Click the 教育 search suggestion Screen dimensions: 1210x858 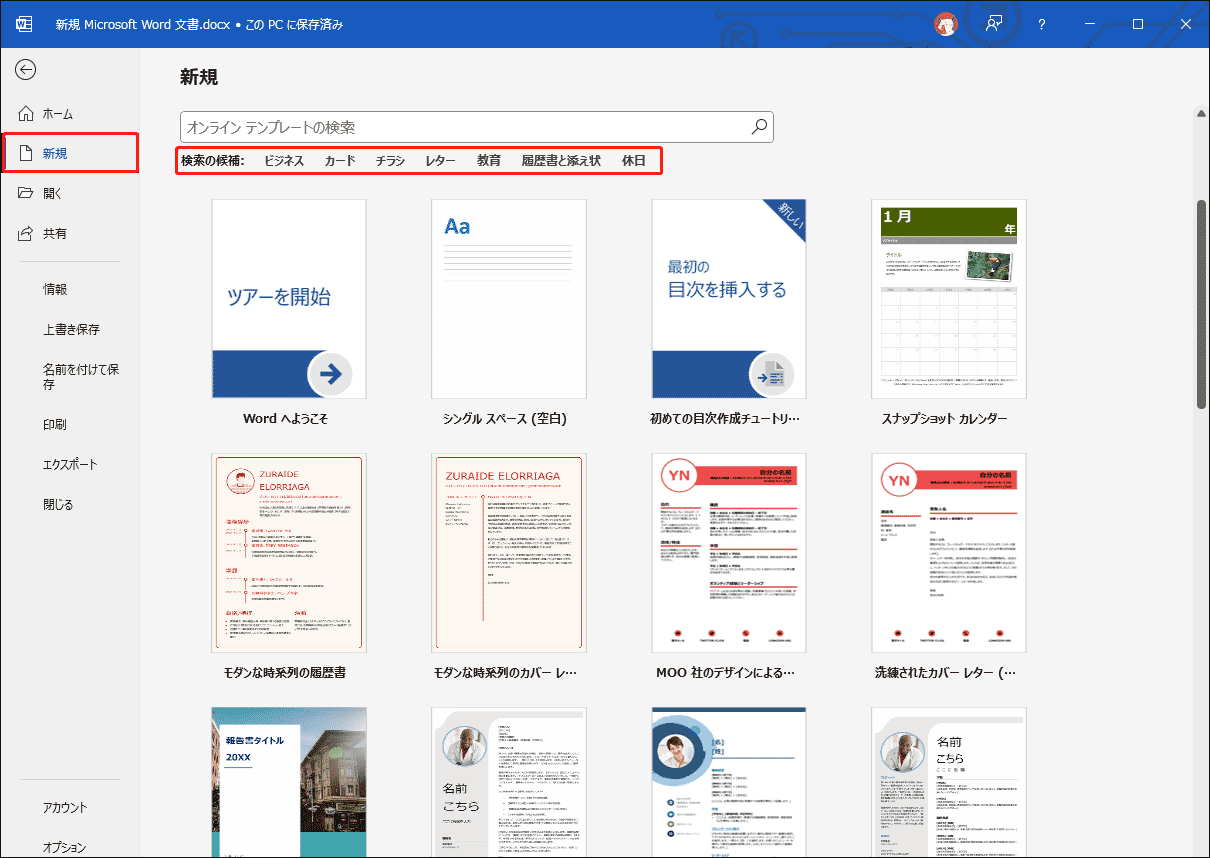[x=489, y=160]
